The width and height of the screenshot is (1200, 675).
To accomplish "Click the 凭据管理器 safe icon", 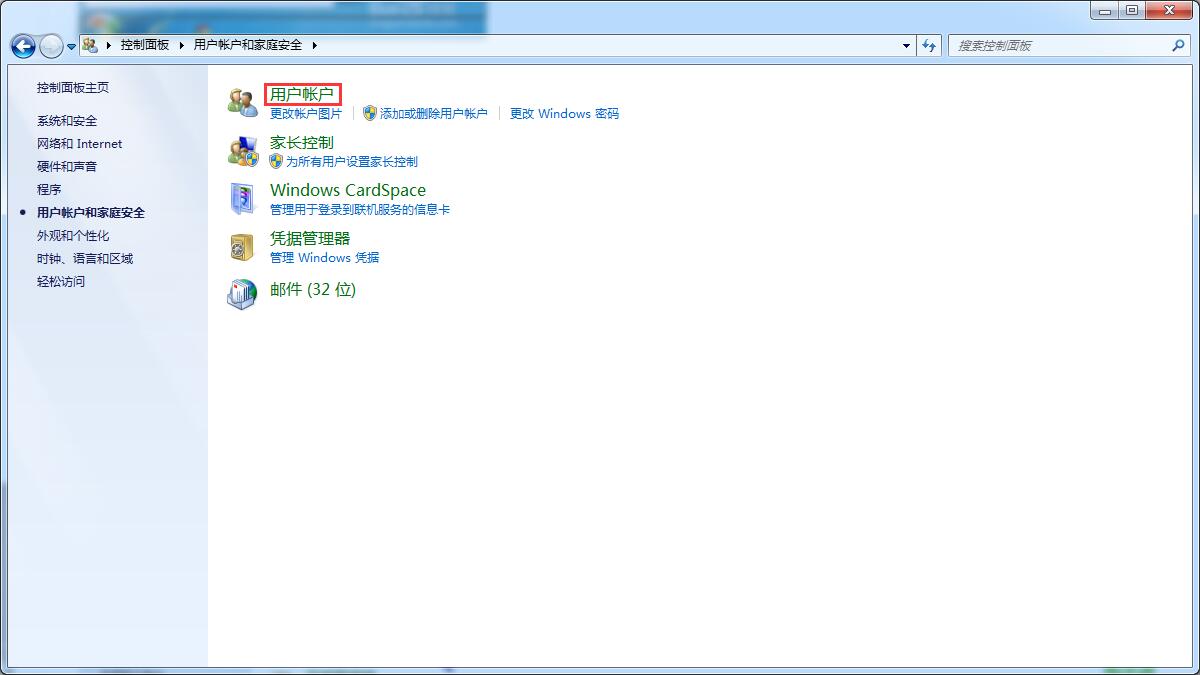I will coord(242,247).
